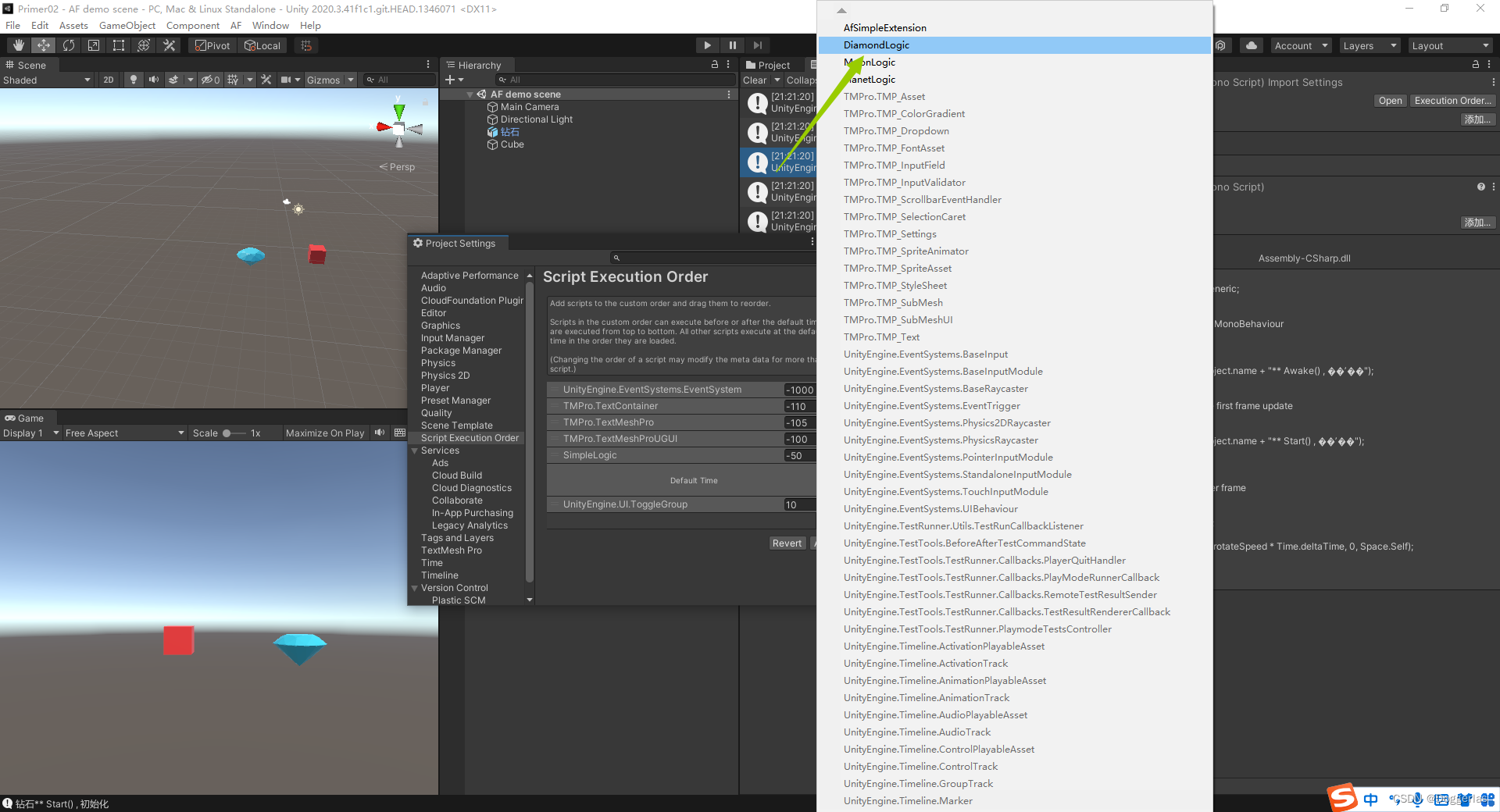Click the scene orientation gizmo center cube
This screenshot has height=812, width=1500.
(x=399, y=129)
